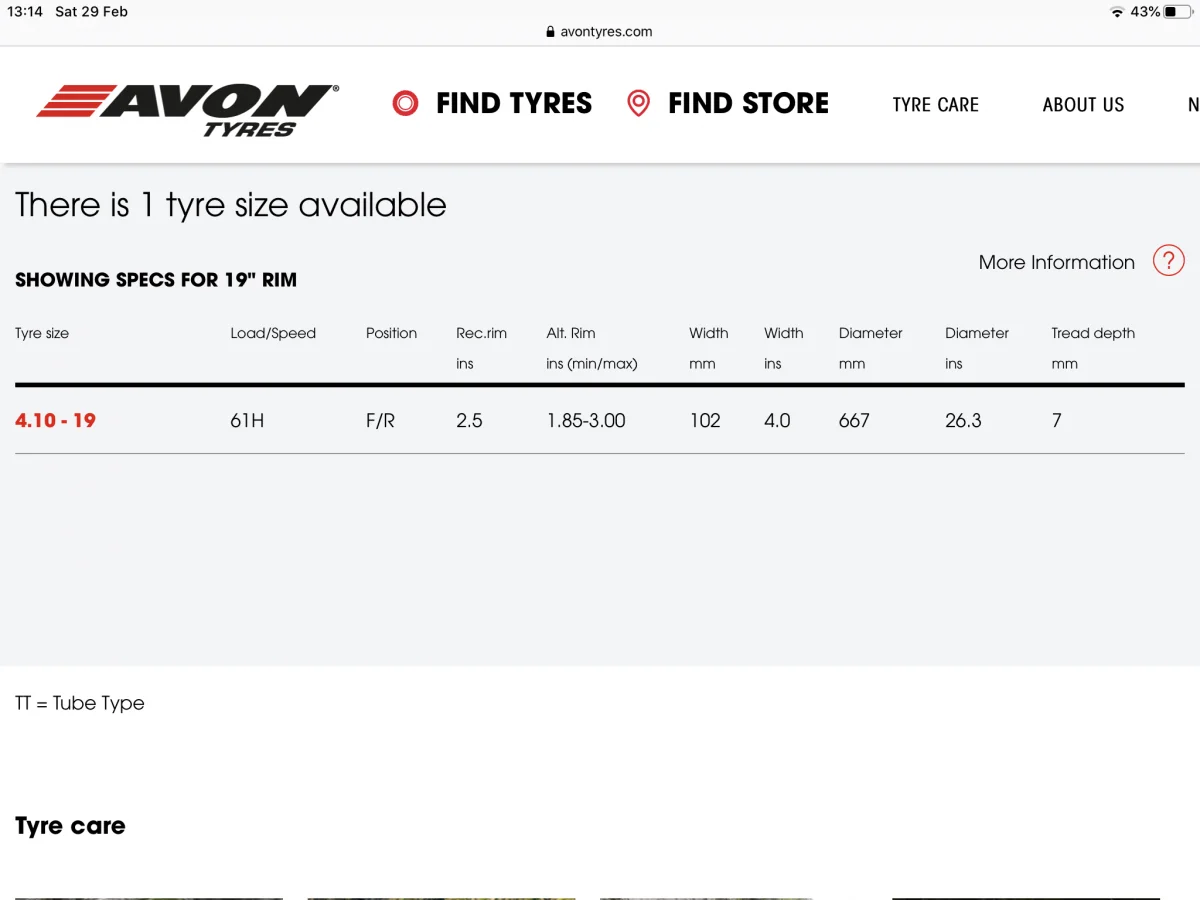The height and width of the screenshot is (900, 1200).
Task: Tap the clock time in status bar
Action: pyautogui.click(x=25, y=12)
